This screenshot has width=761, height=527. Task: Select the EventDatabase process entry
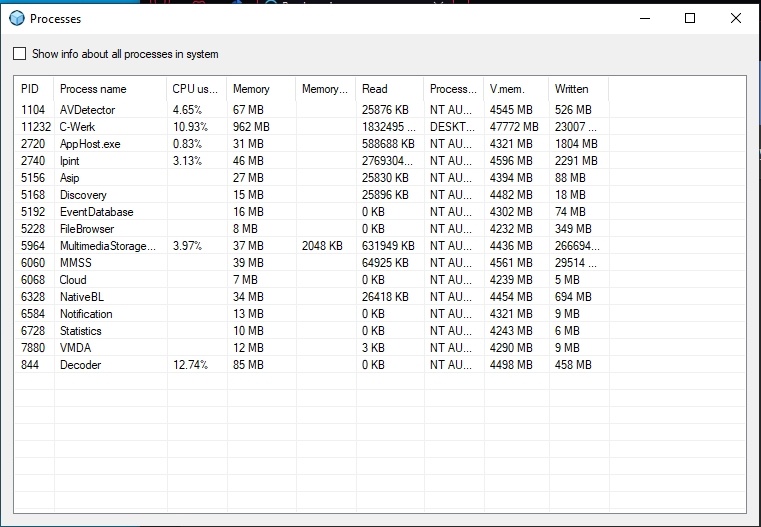tap(96, 212)
